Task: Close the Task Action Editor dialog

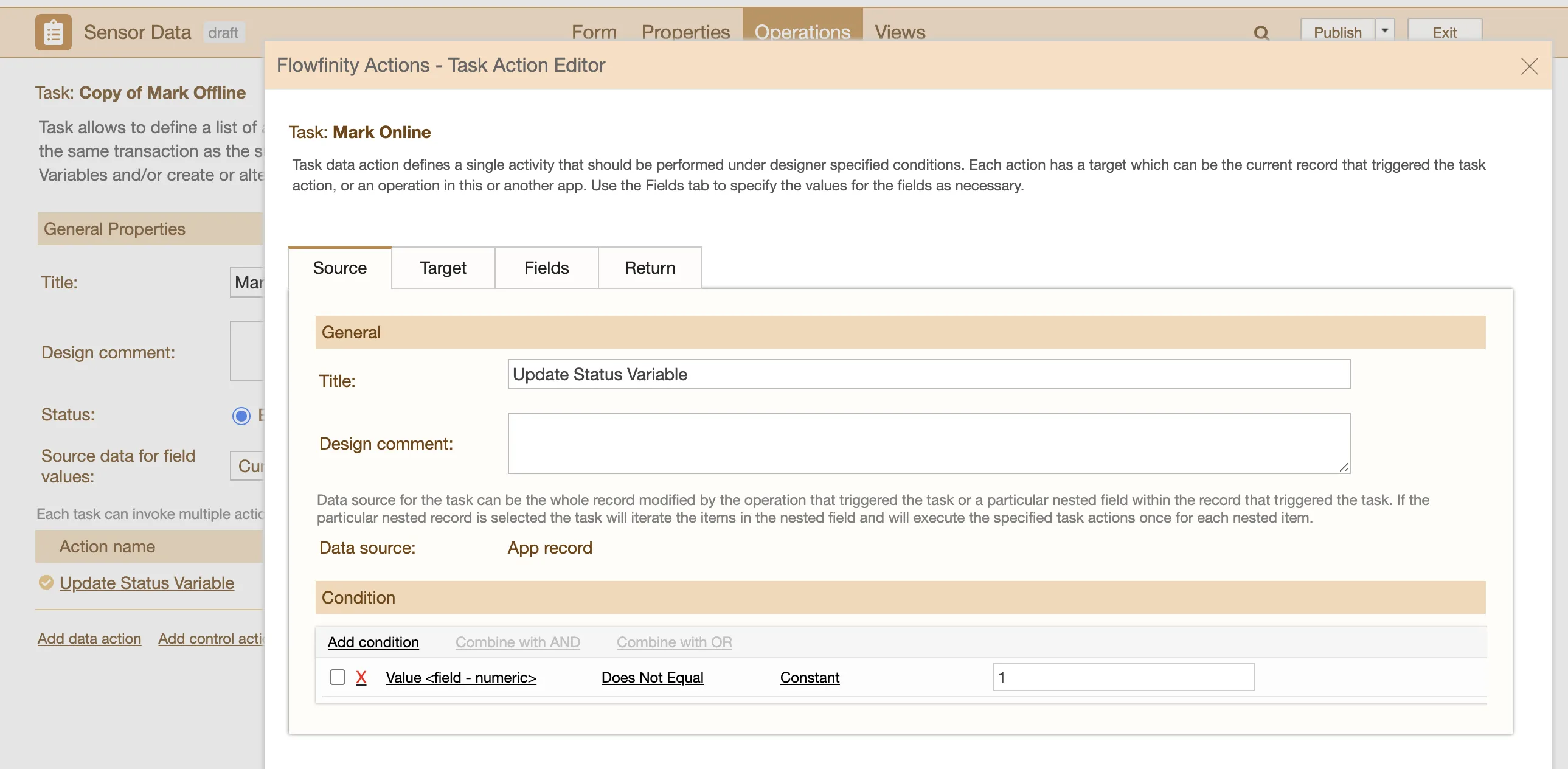Action: (x=1529, y=66)
